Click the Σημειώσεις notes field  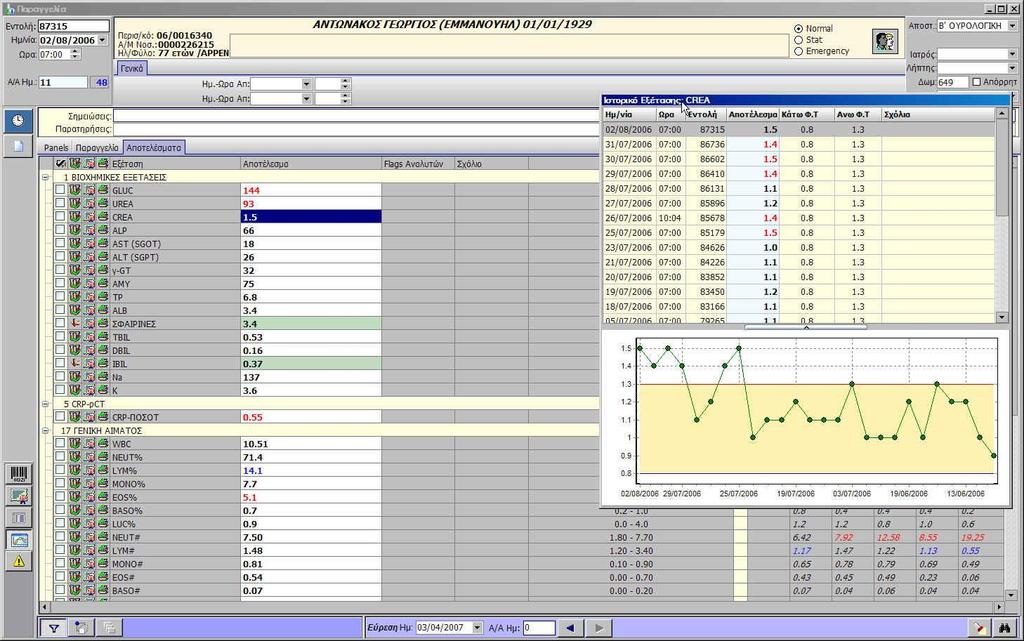click(357, 116)
